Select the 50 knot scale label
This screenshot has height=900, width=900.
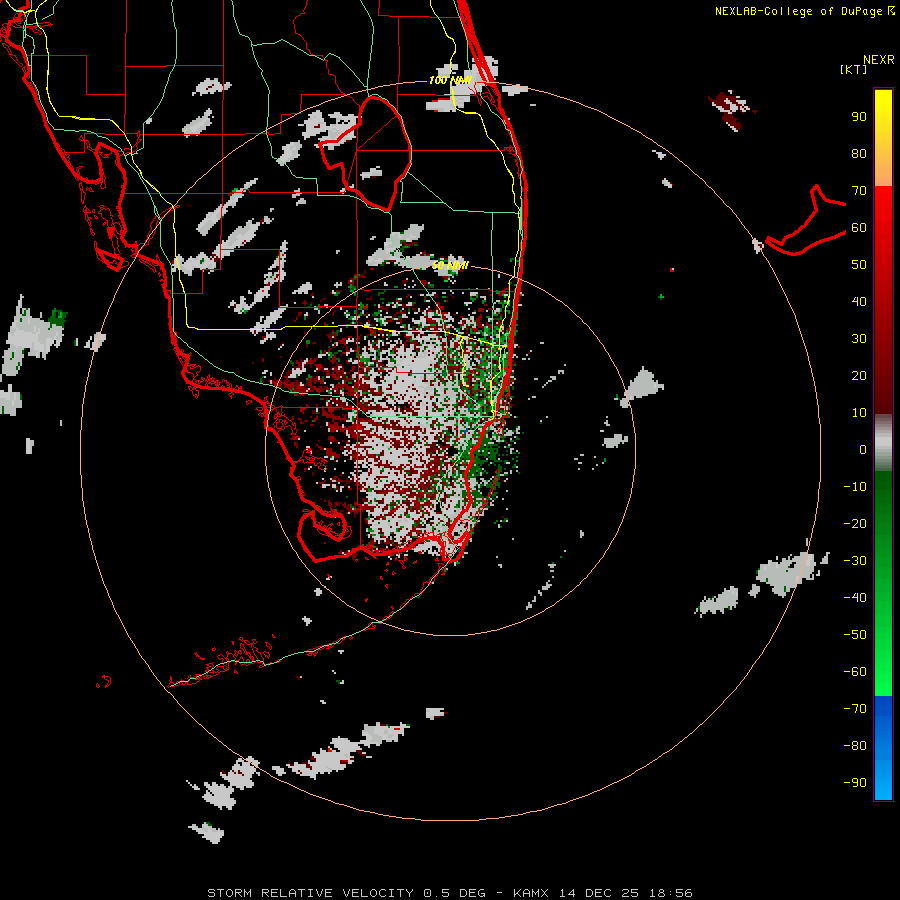coord(859,265)
